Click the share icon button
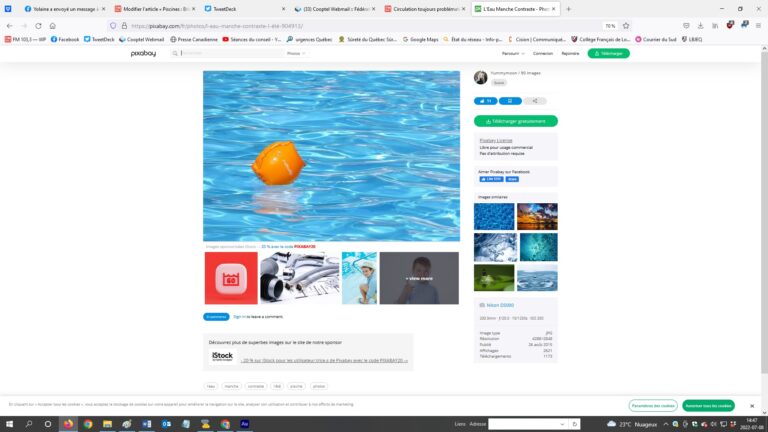Image resolution: width=768 pixels, height=432 pixels. (535, 101)
